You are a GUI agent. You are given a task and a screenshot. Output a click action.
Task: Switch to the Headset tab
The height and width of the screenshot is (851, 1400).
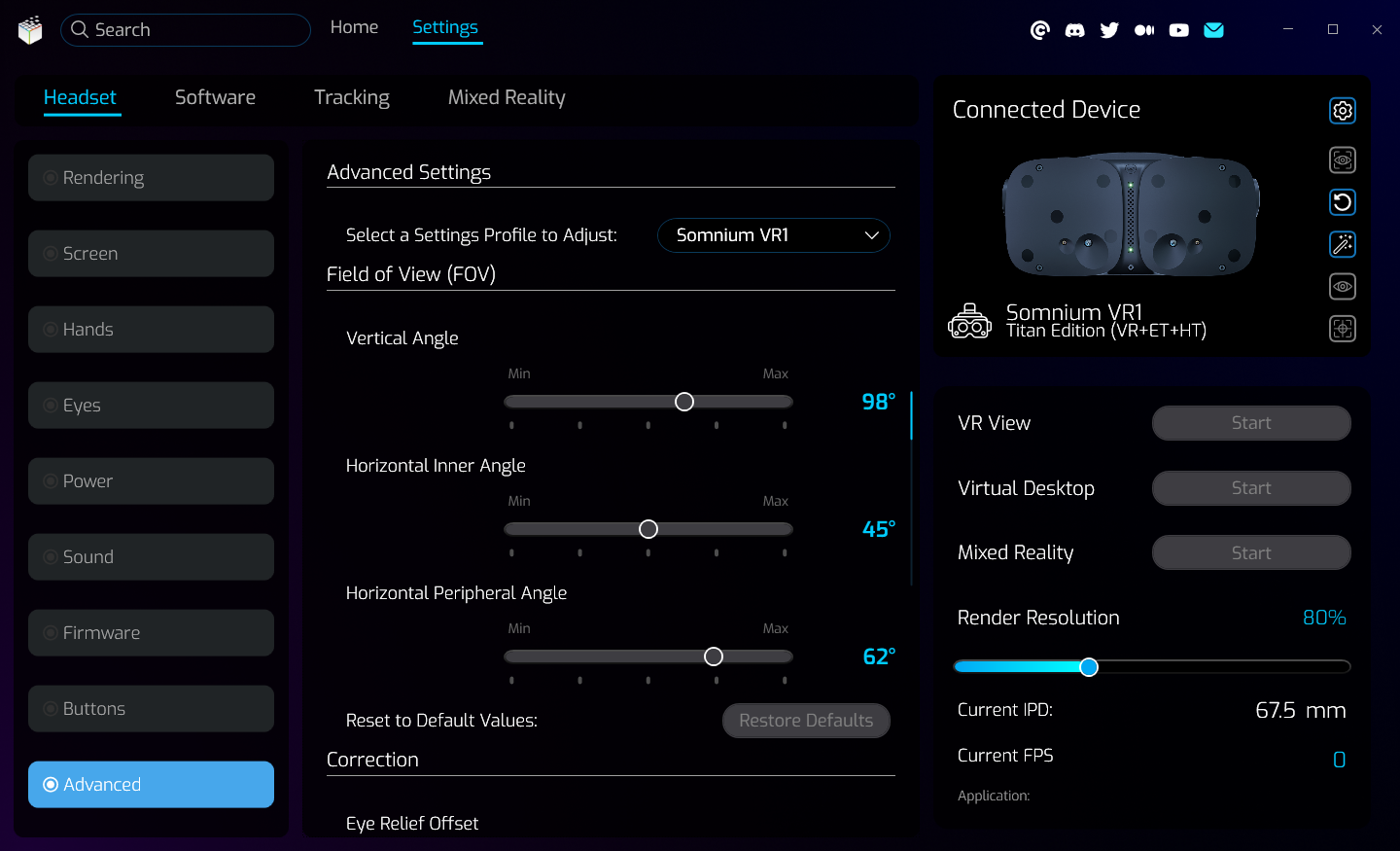pyautogui.click(x=80, y=97)
